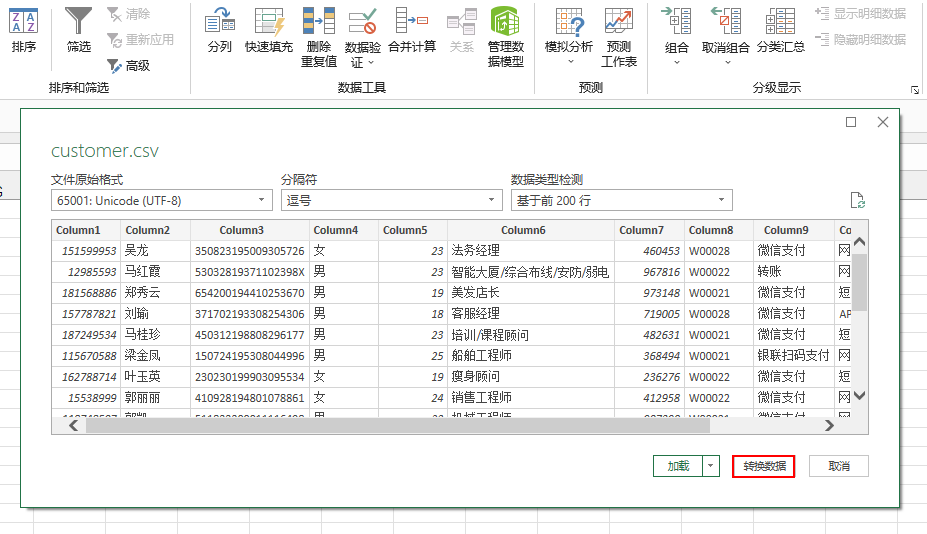Click cell 410928194801078861
The width and height of the screenshot is (927, 534).
pos(250,397)
